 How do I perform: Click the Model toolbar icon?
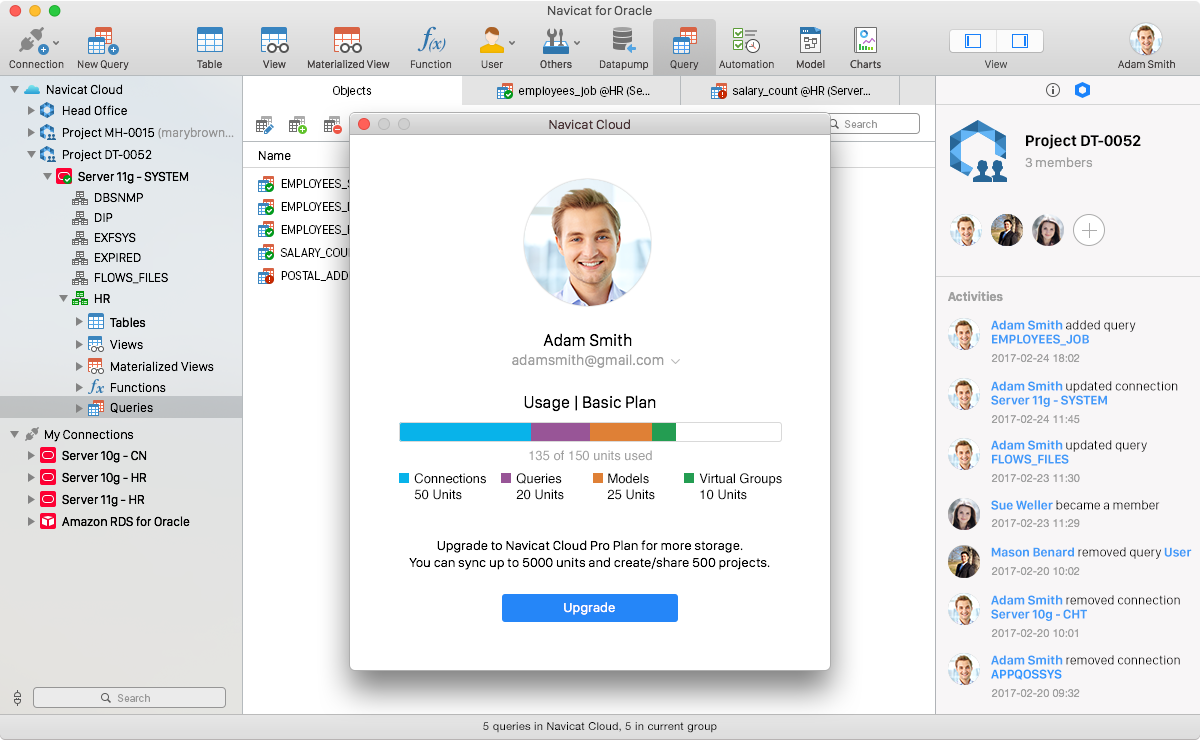click(810, 47)
